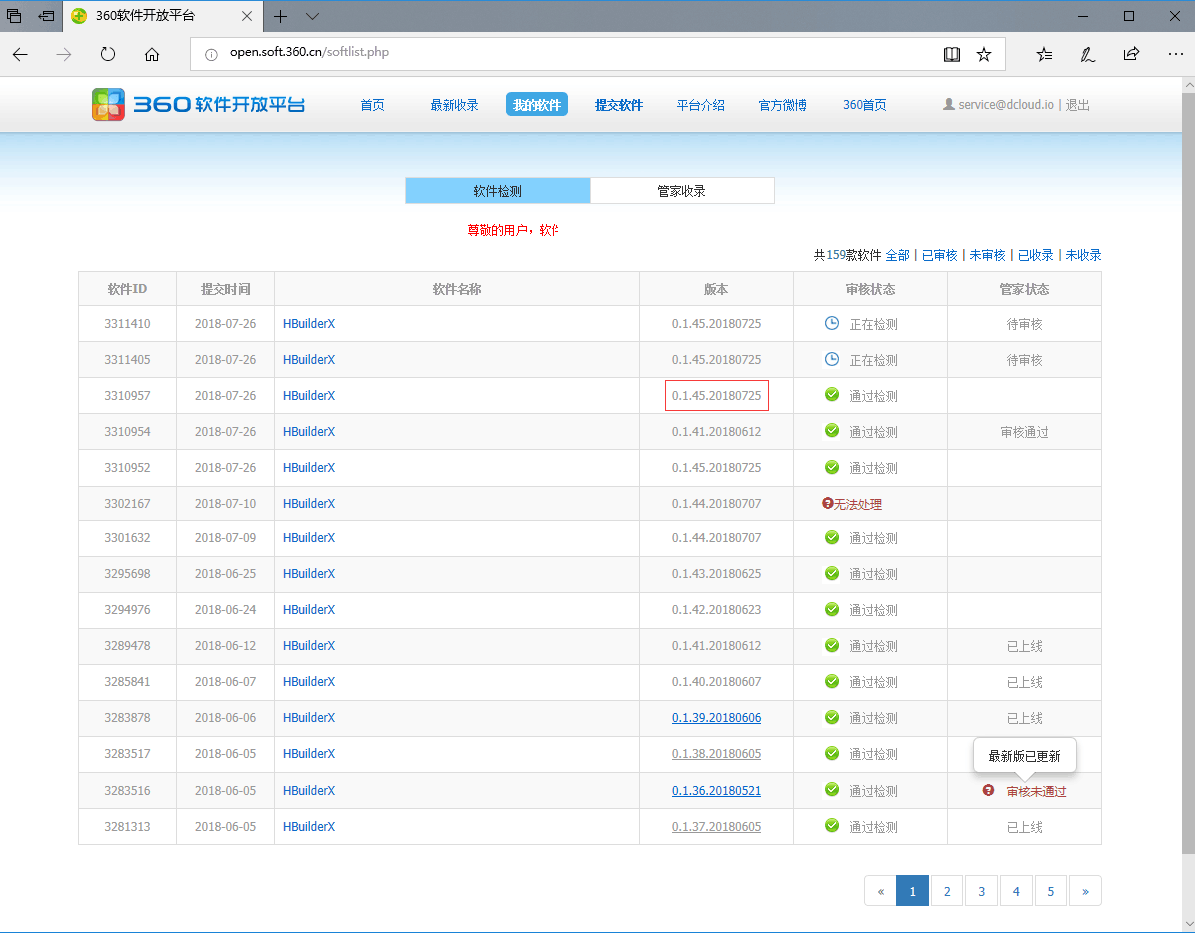Switch to the 管家收录 tab
The width and height of the screenshot is (1195, 933).
coord(682,191)
